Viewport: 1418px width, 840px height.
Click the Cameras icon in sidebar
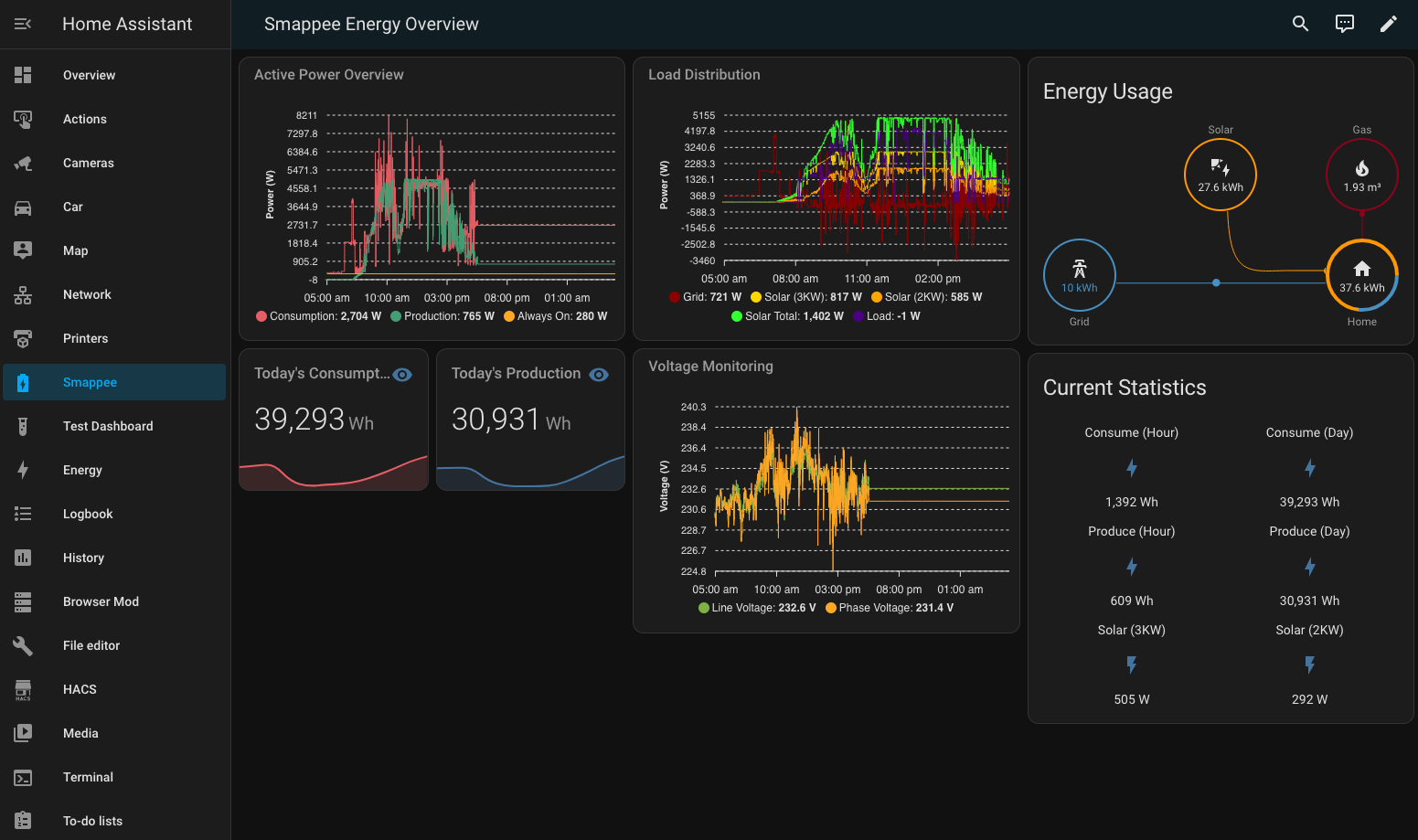click(23, 163)
